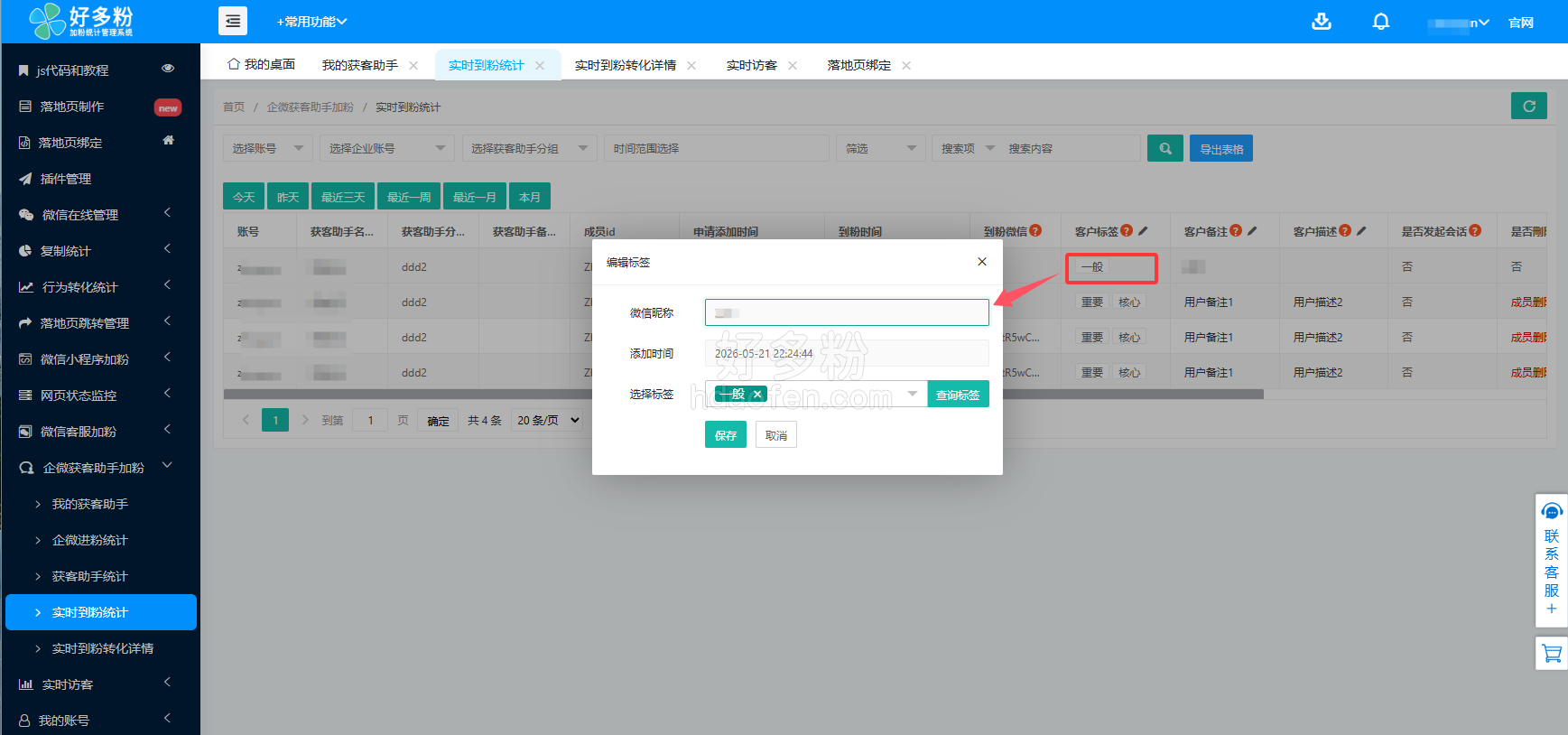Click the green refresh icon button
The width and height of the screenshot is (1568, 735).
click(x=1529, y=106)
